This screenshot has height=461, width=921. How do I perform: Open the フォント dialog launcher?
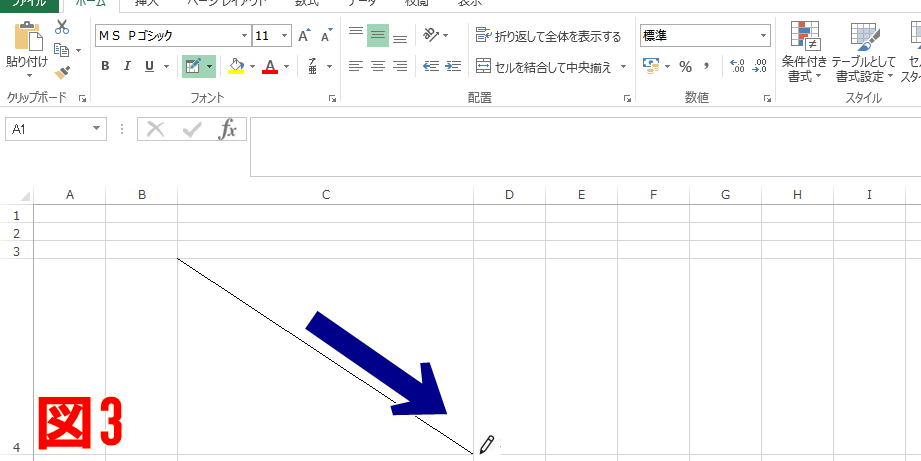tap(332, 99)
